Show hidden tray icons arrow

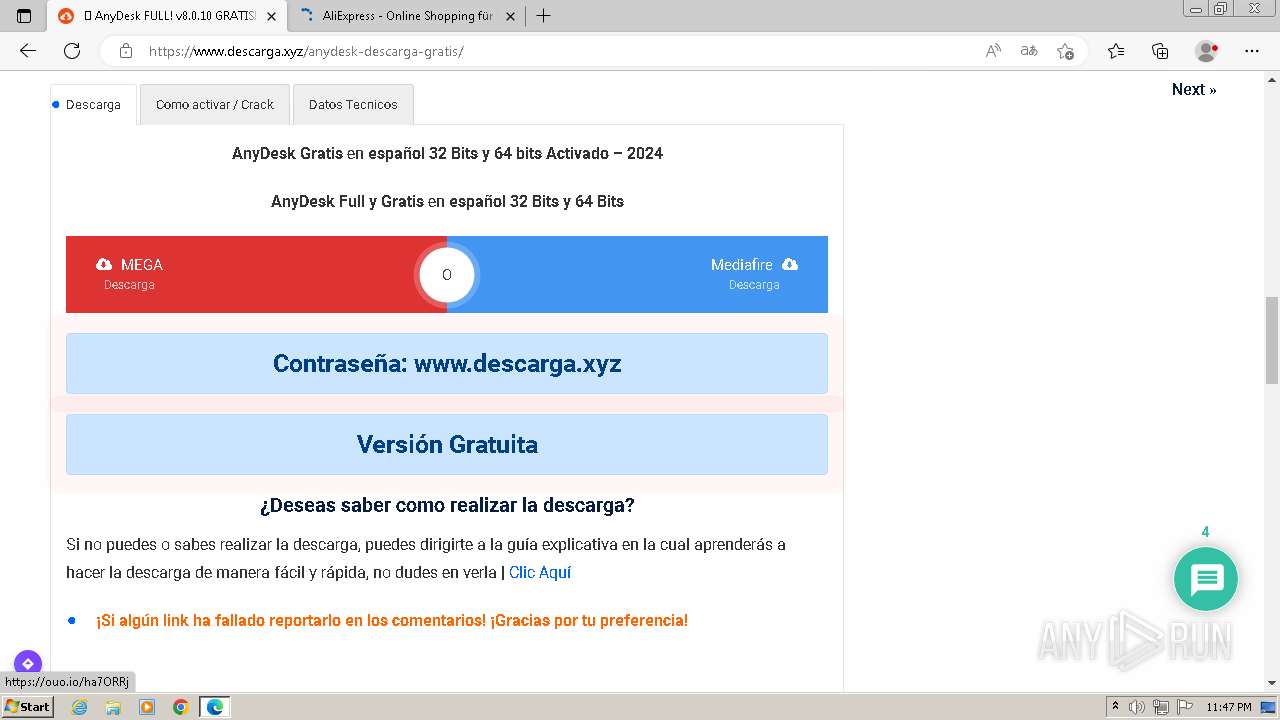(x=1115, y=707)
